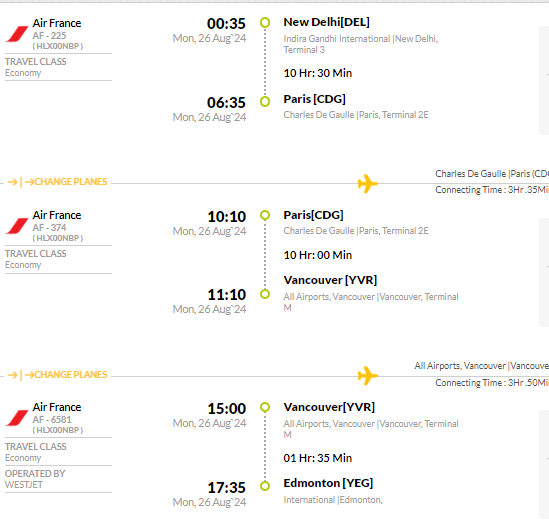Click the Air France logo for AF-374

pyautogui.click(x=17, y=226)
